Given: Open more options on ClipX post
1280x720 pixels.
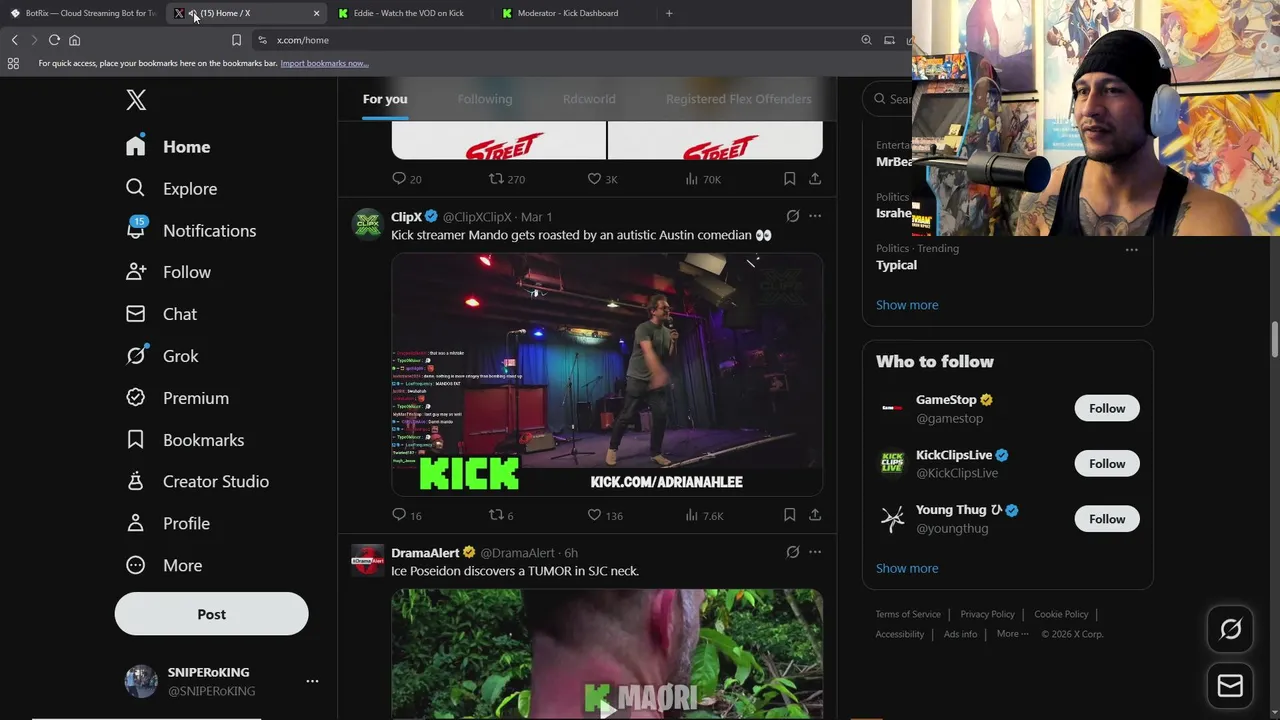Looking at the screenshot, I should (815, 216).
